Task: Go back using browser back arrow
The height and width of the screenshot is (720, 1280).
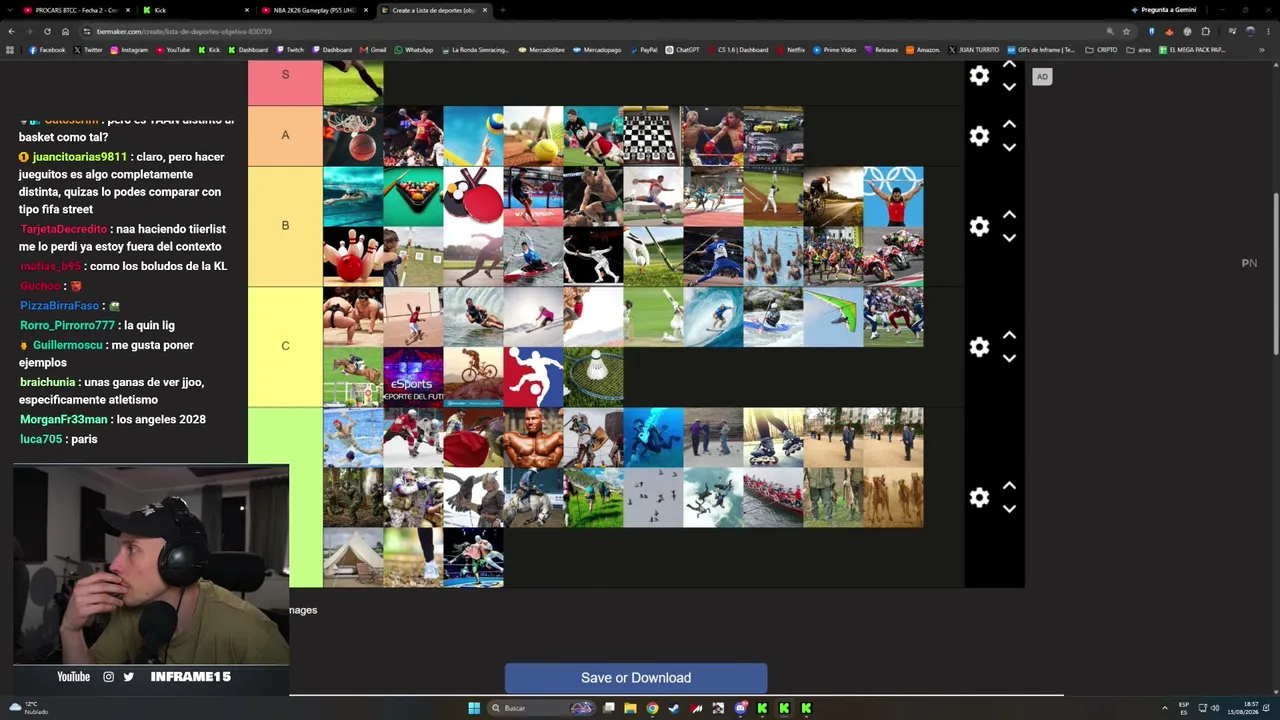Action: point(11,31)
